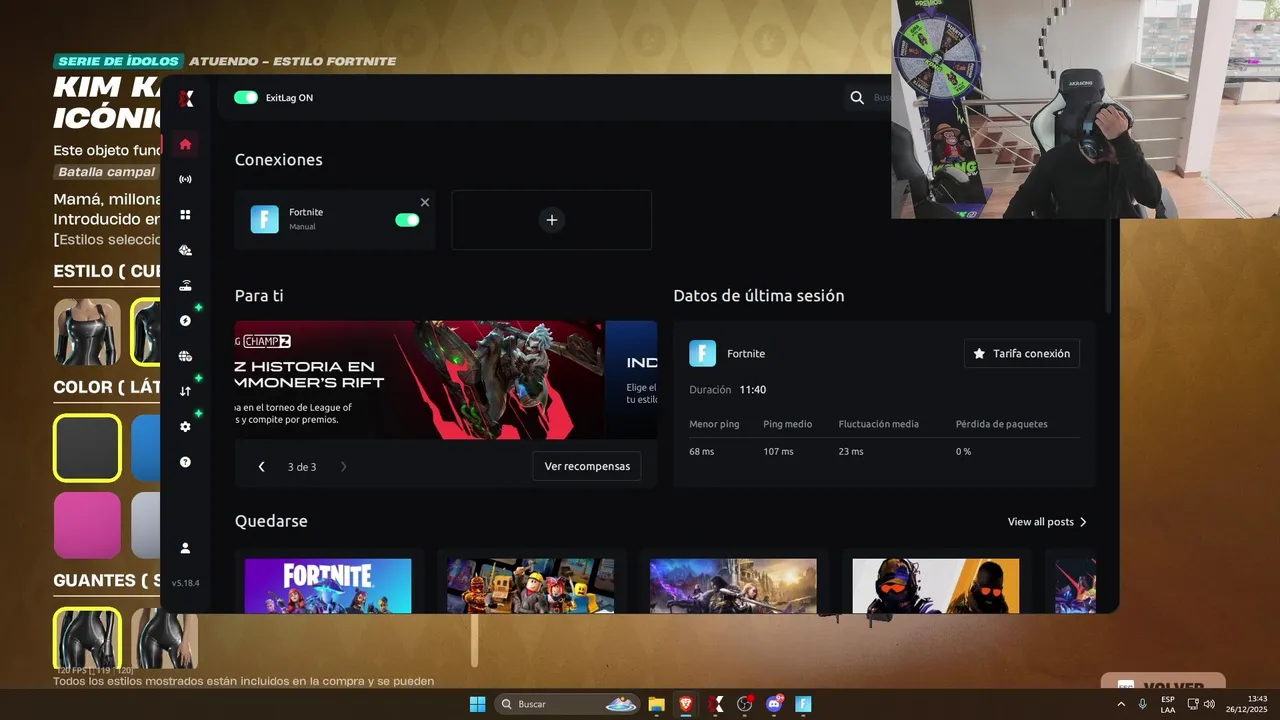The height and width of the screenshot is (720, 1280).
Task: Open the Roblox post thumbnail under Quedarse
Action: tap(531, 586)
